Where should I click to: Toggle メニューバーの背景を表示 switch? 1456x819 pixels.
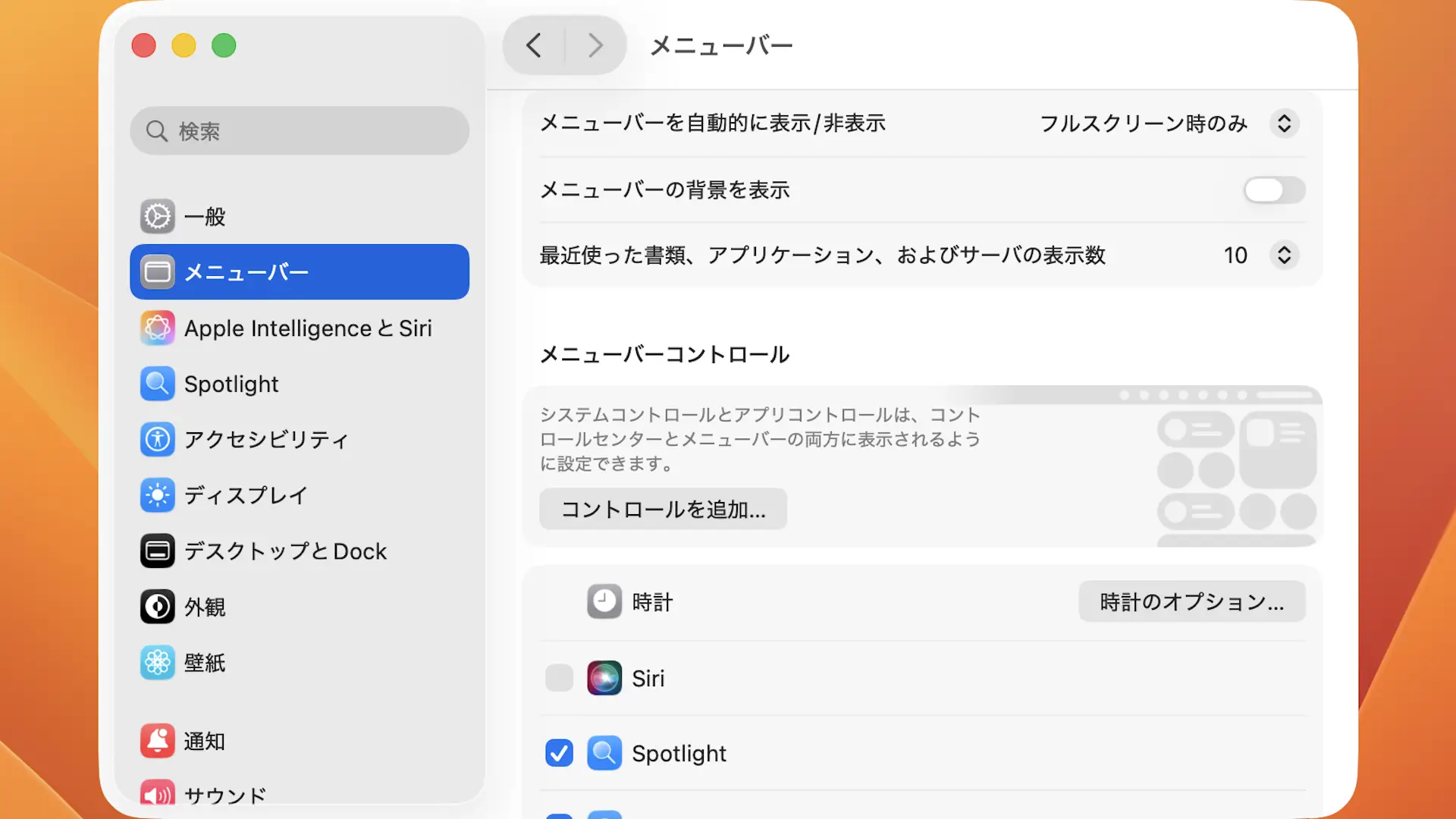pyautogui.click(x=1274, y=190)
